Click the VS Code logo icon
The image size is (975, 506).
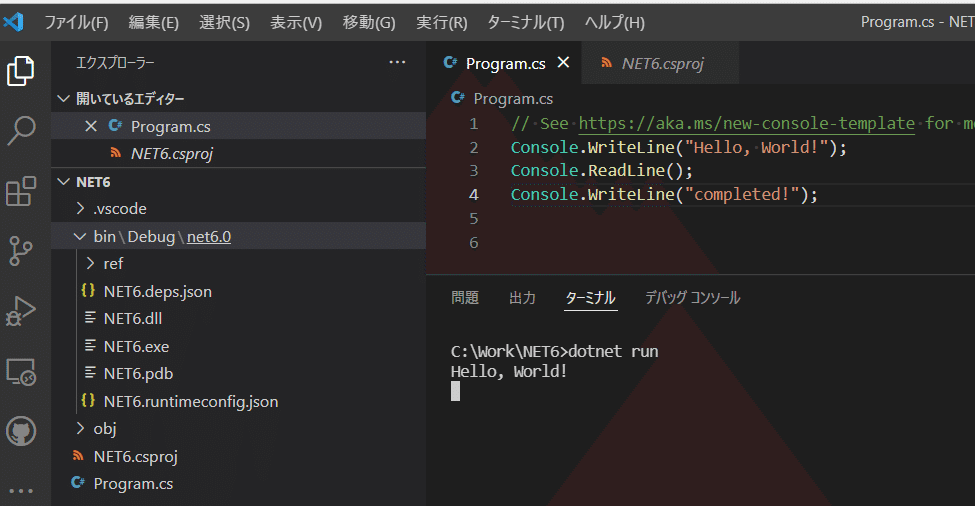[x=13, y=22]
